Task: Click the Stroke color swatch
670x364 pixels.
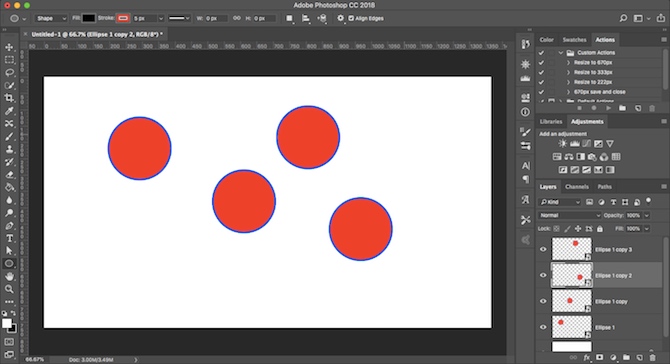Action: tap(123, 18)
